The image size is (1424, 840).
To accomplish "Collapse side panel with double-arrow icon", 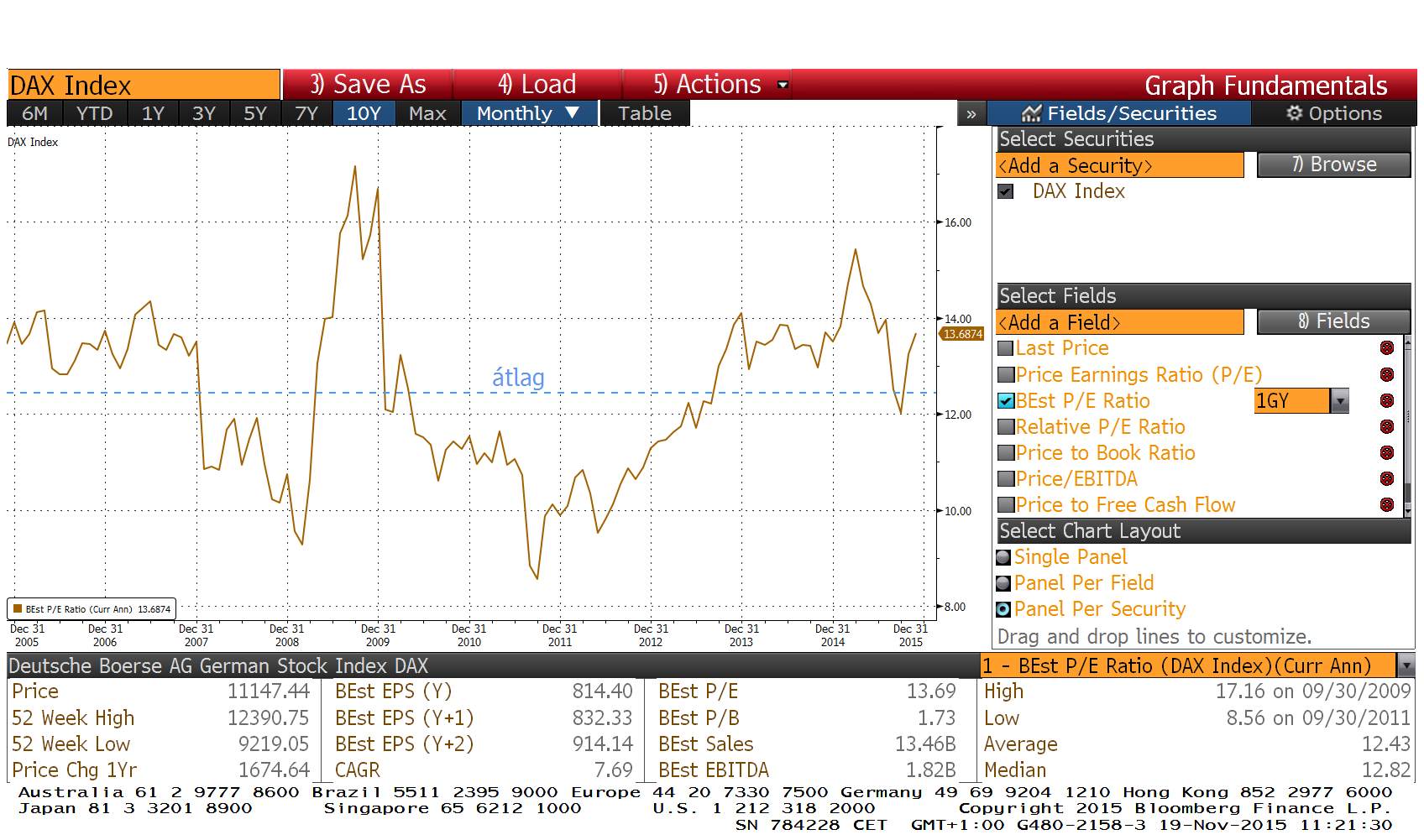I will tap(971, 113).
